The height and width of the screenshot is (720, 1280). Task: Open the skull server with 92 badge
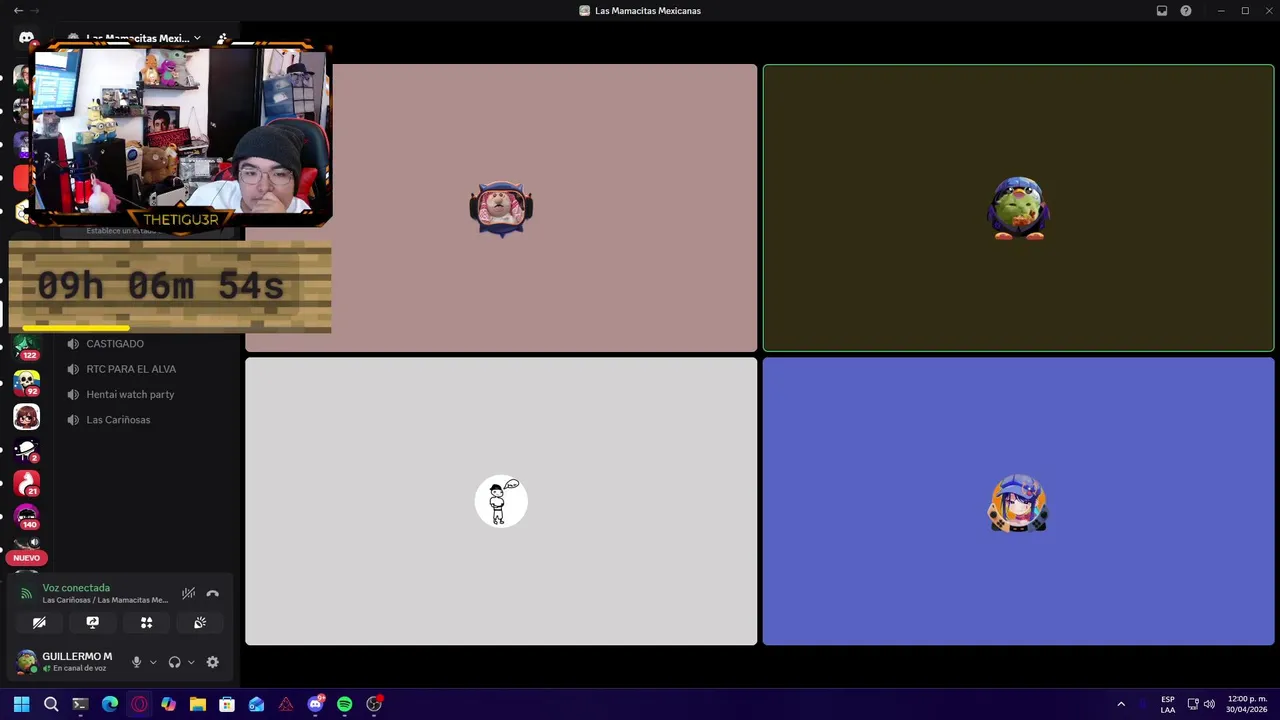coord(26,383)
